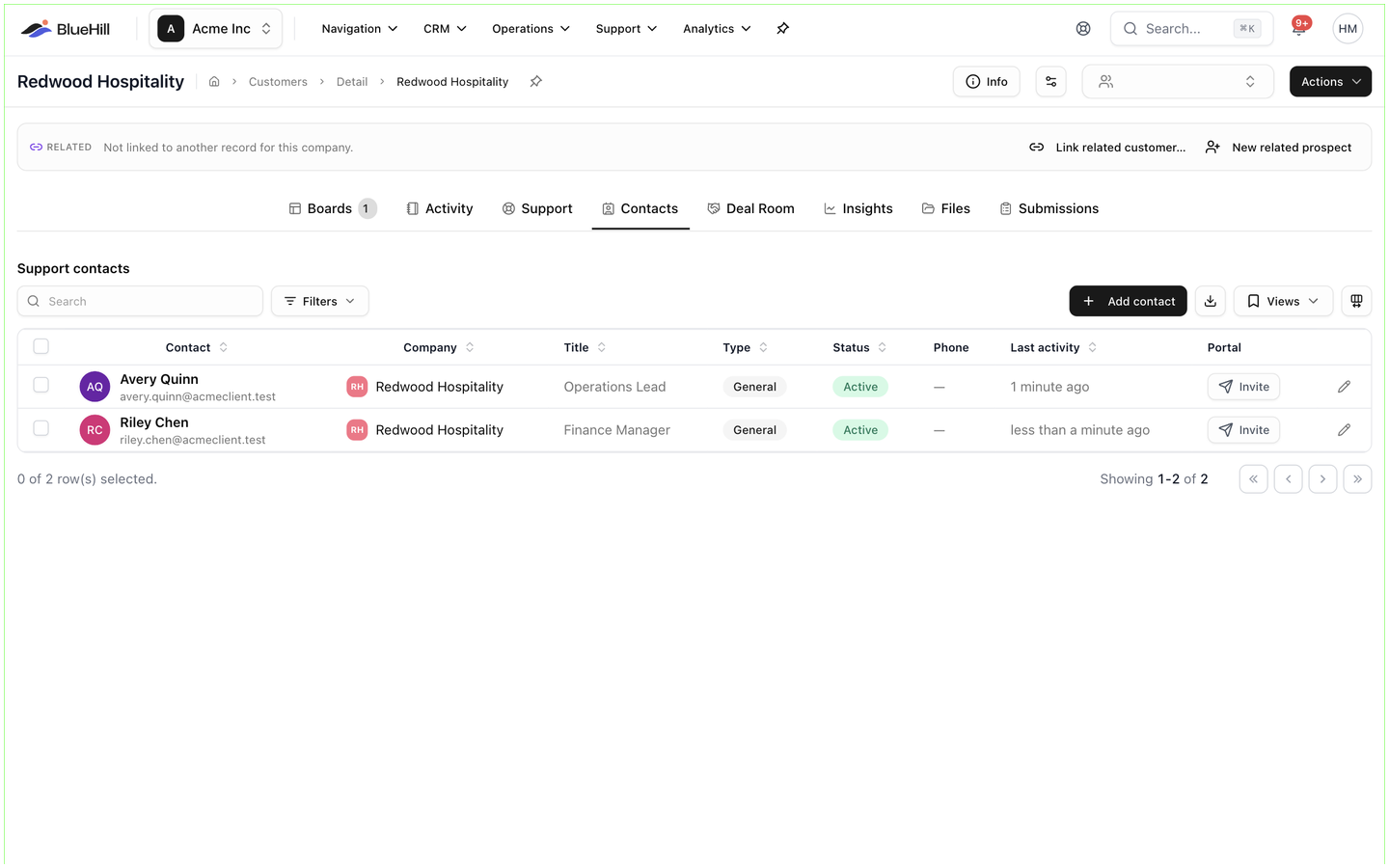Tick the checkbox for Avery Quinn

coord(41,385)
